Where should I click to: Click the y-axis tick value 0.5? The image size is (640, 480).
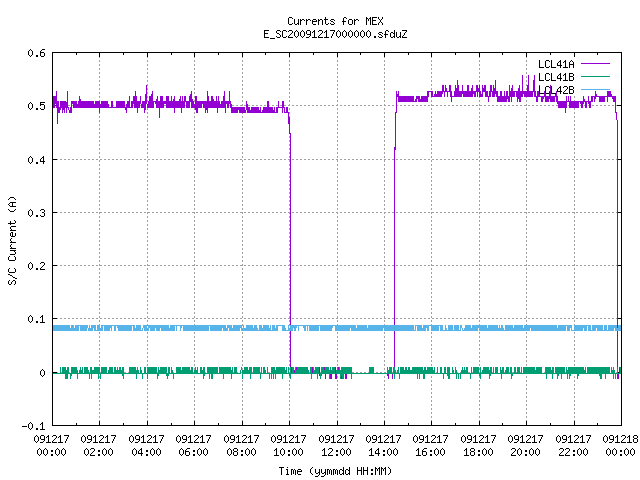coord(36,106)
